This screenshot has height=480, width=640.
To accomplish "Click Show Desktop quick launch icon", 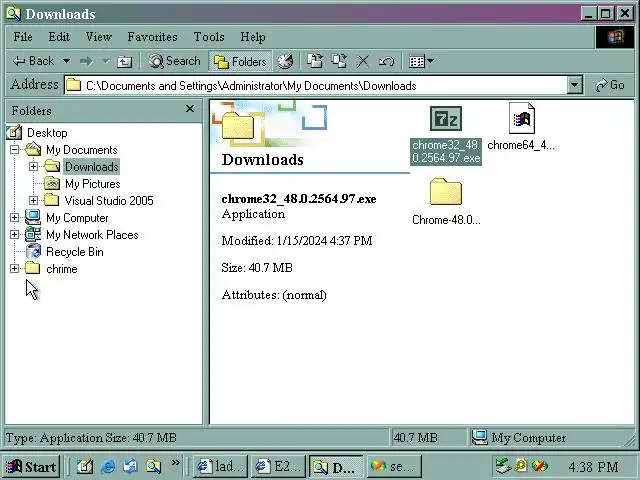I will pyautogui.click(x=85, y=466).
